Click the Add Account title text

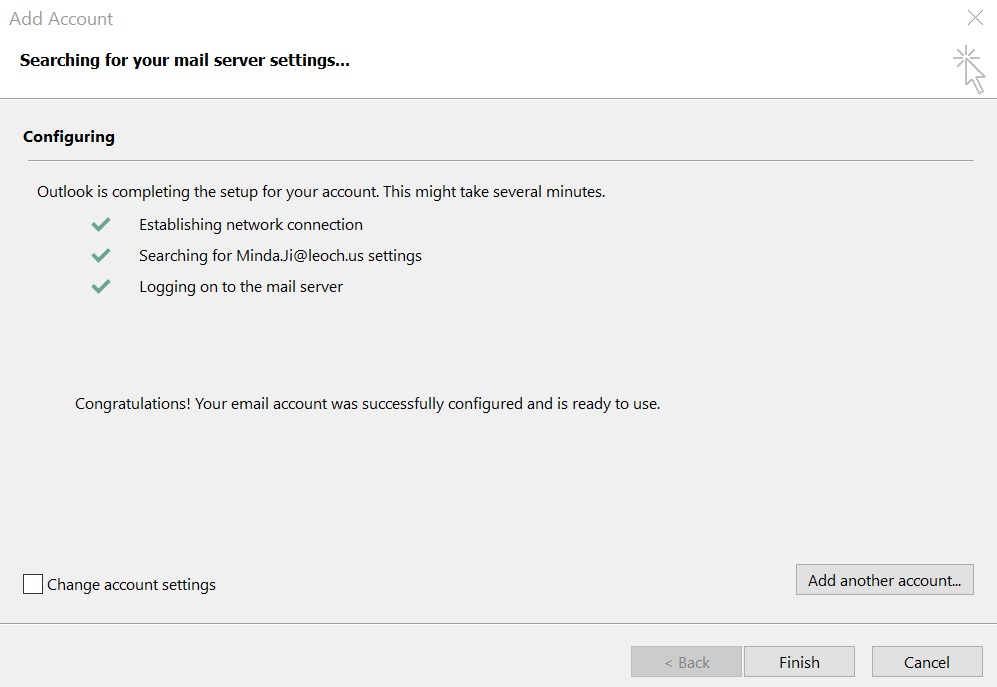pyautogui.click(x=61, y=19)
